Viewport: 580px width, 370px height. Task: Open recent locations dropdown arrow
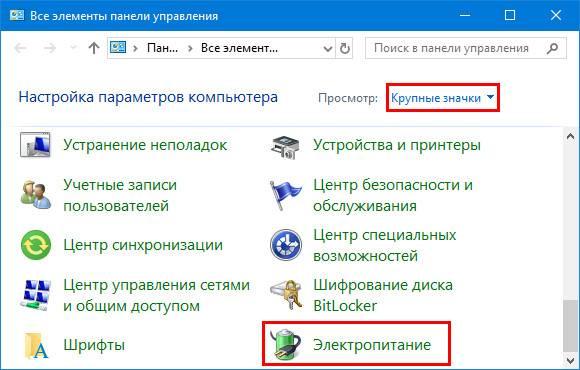click(73, 47)
